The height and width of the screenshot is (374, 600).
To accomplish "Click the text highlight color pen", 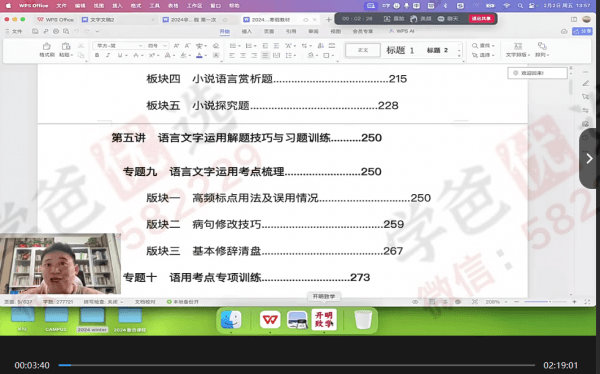I will click(183, 56).
